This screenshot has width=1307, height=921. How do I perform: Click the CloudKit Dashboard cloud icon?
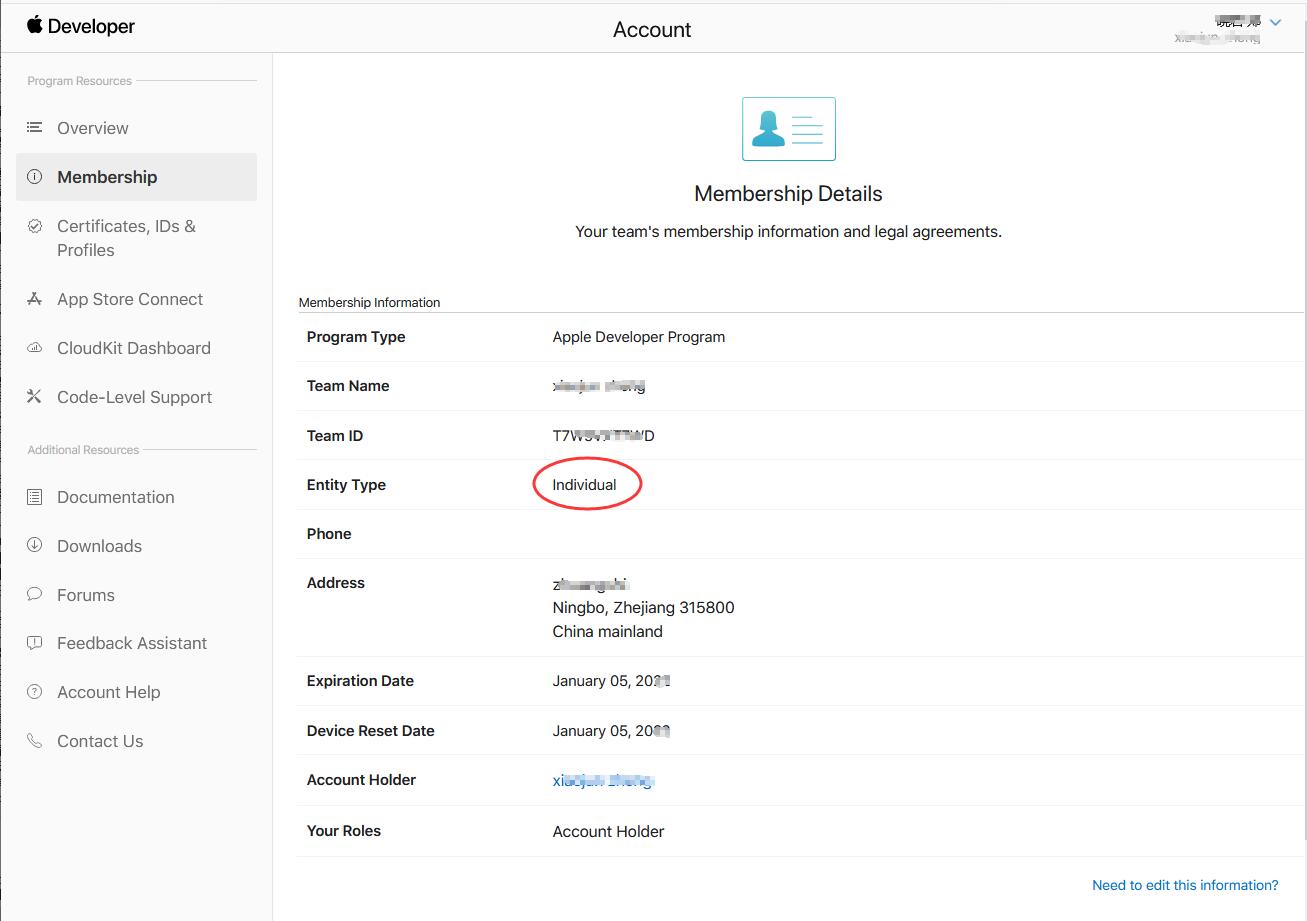[x=35, y=348]
